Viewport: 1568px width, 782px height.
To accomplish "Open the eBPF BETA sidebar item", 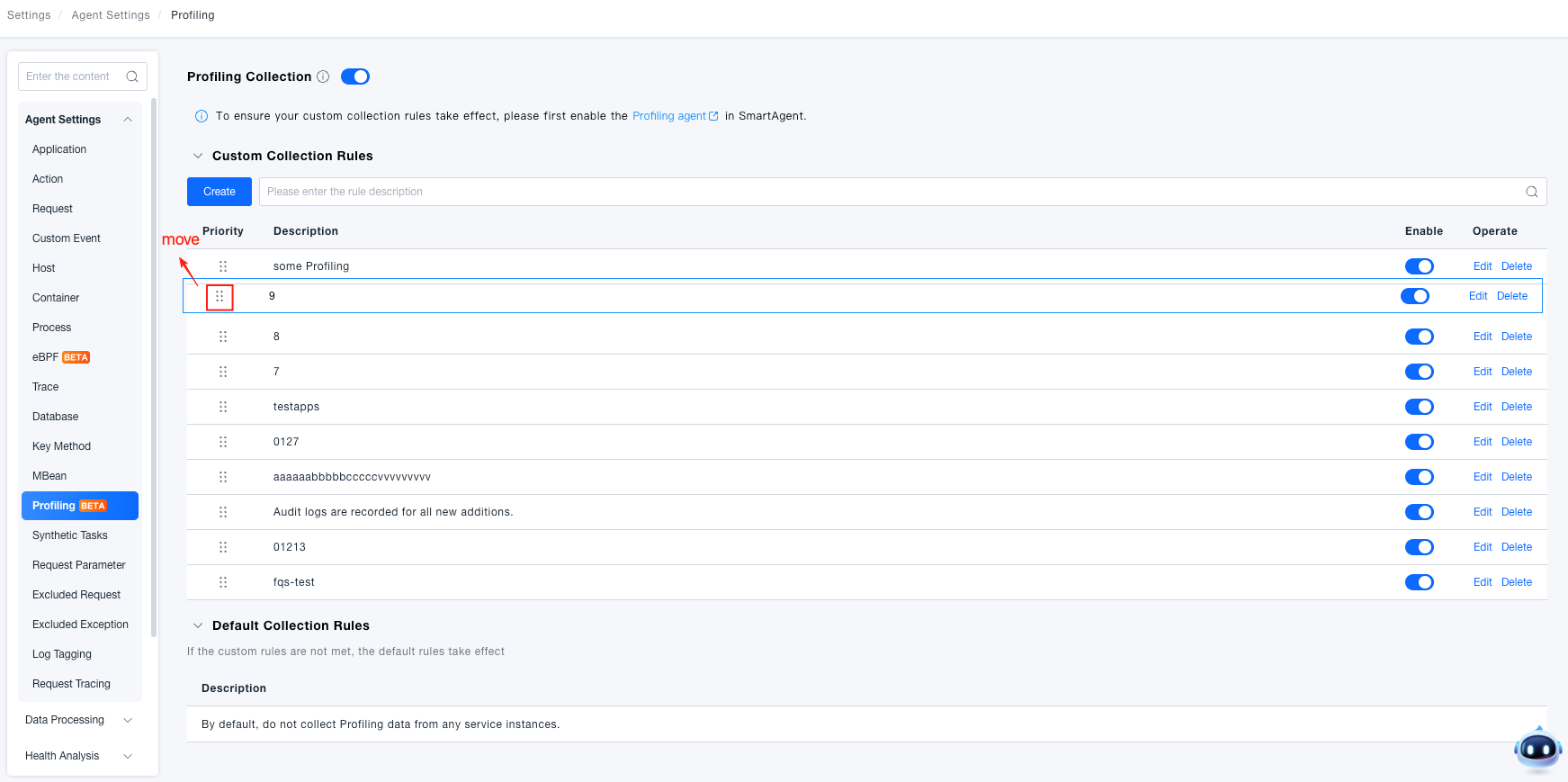I will (61, 357).
